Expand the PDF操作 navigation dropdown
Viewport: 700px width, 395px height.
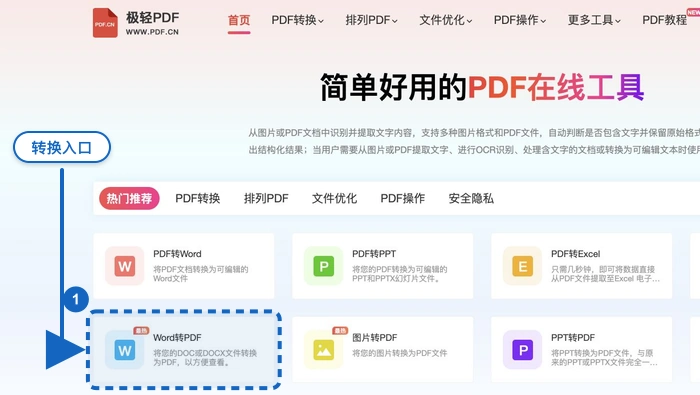[x=520, y=20]
